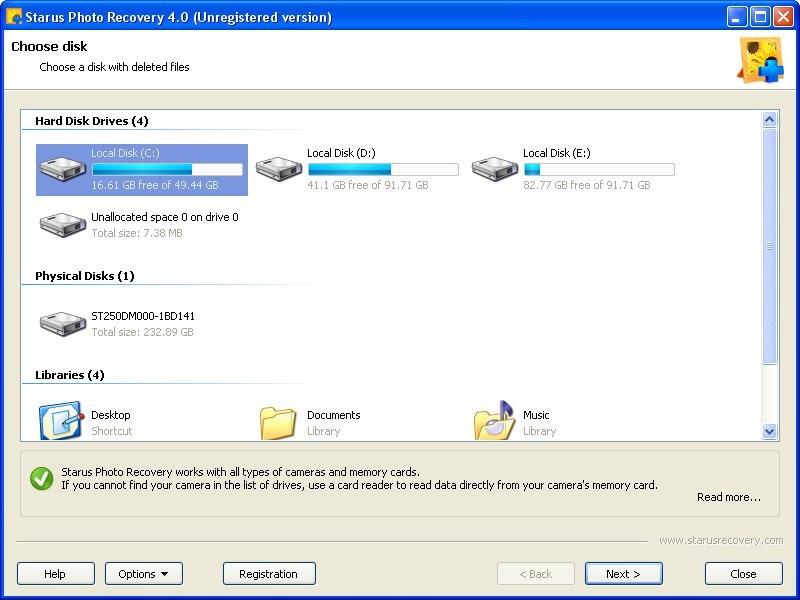Screen dimensions: 800x600
Task: Click the Hard Disk Drives (4) group header
Action: click(x=92, y=121)
